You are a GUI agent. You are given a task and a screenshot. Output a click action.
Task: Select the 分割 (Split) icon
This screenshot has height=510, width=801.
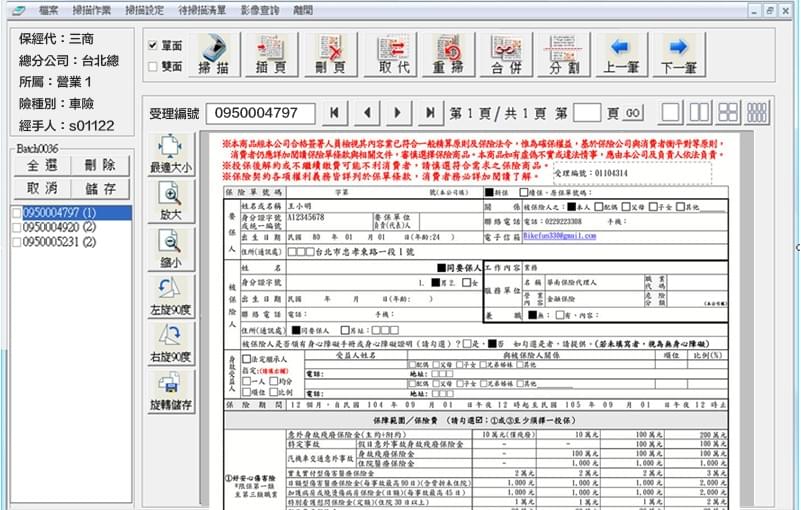(565, 54)
